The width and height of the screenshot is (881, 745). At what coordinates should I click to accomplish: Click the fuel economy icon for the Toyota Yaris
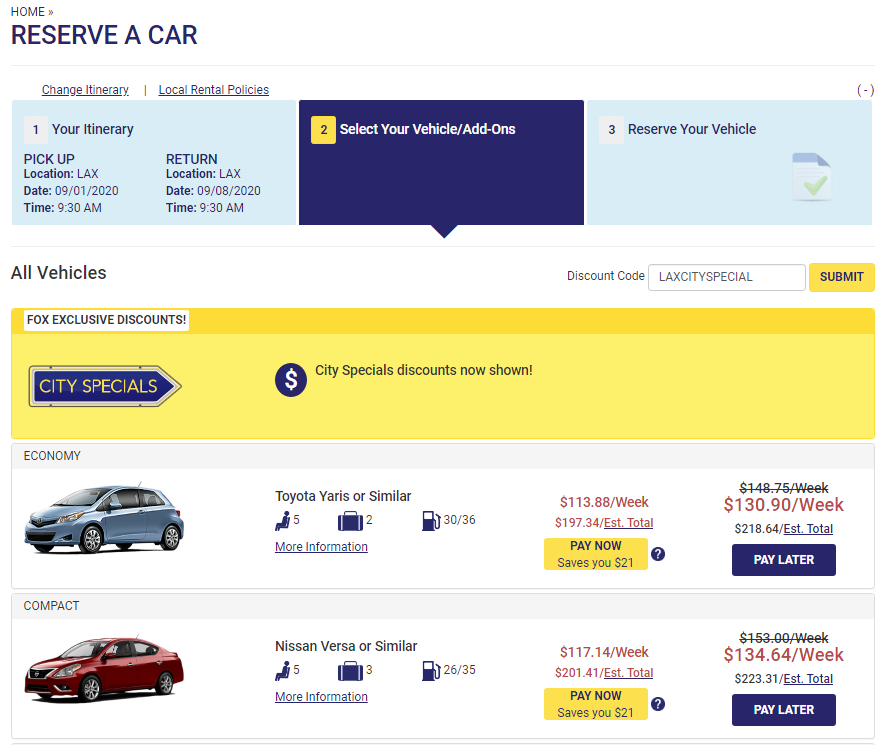click(431, 520)
